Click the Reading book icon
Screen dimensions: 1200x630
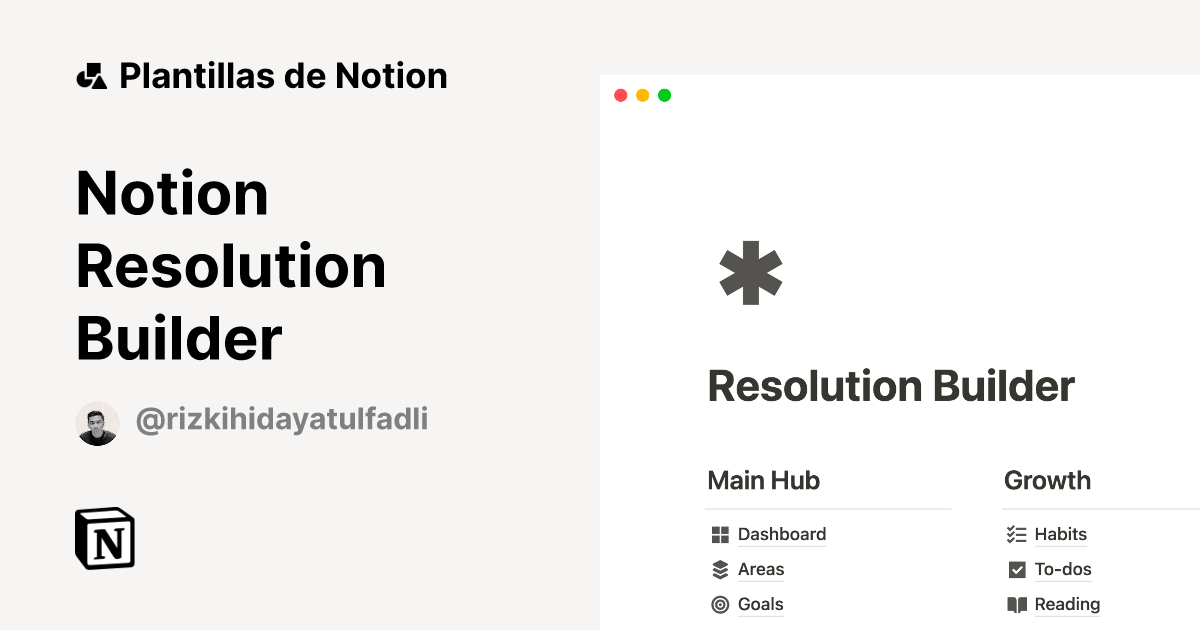(1016, 604)
